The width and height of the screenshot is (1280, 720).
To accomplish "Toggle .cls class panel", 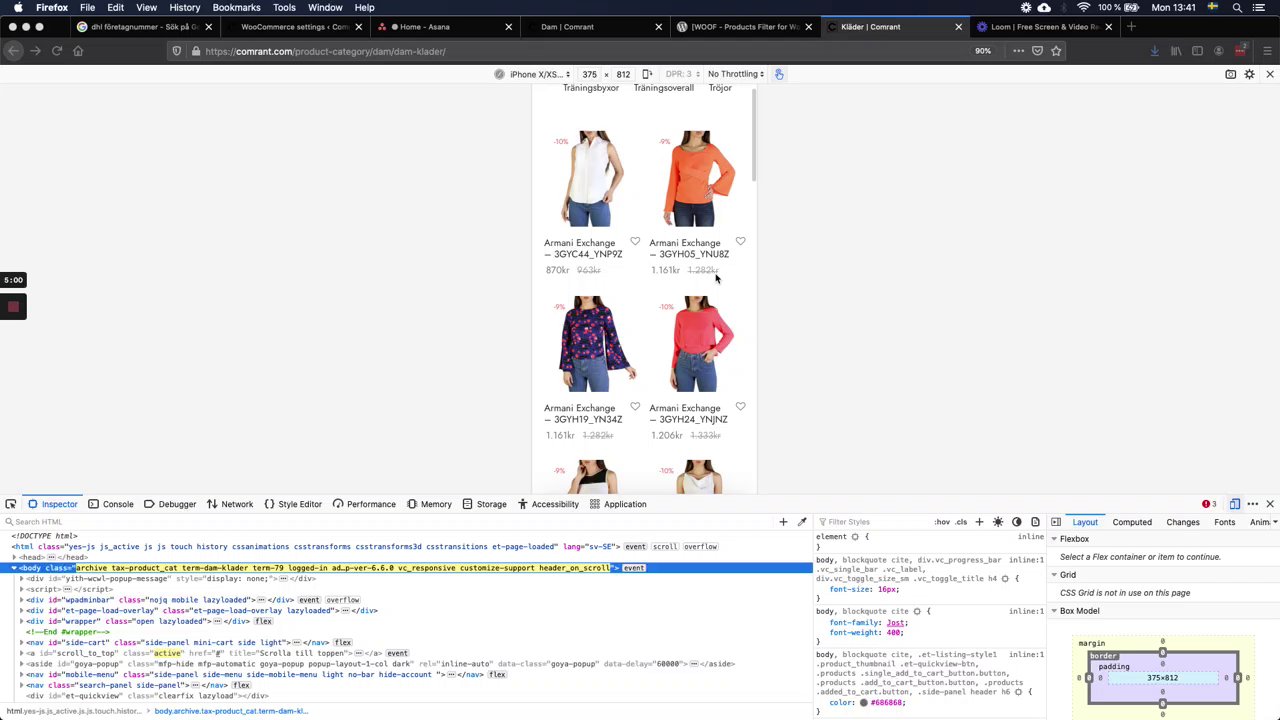I will click(x=961, y=522).
